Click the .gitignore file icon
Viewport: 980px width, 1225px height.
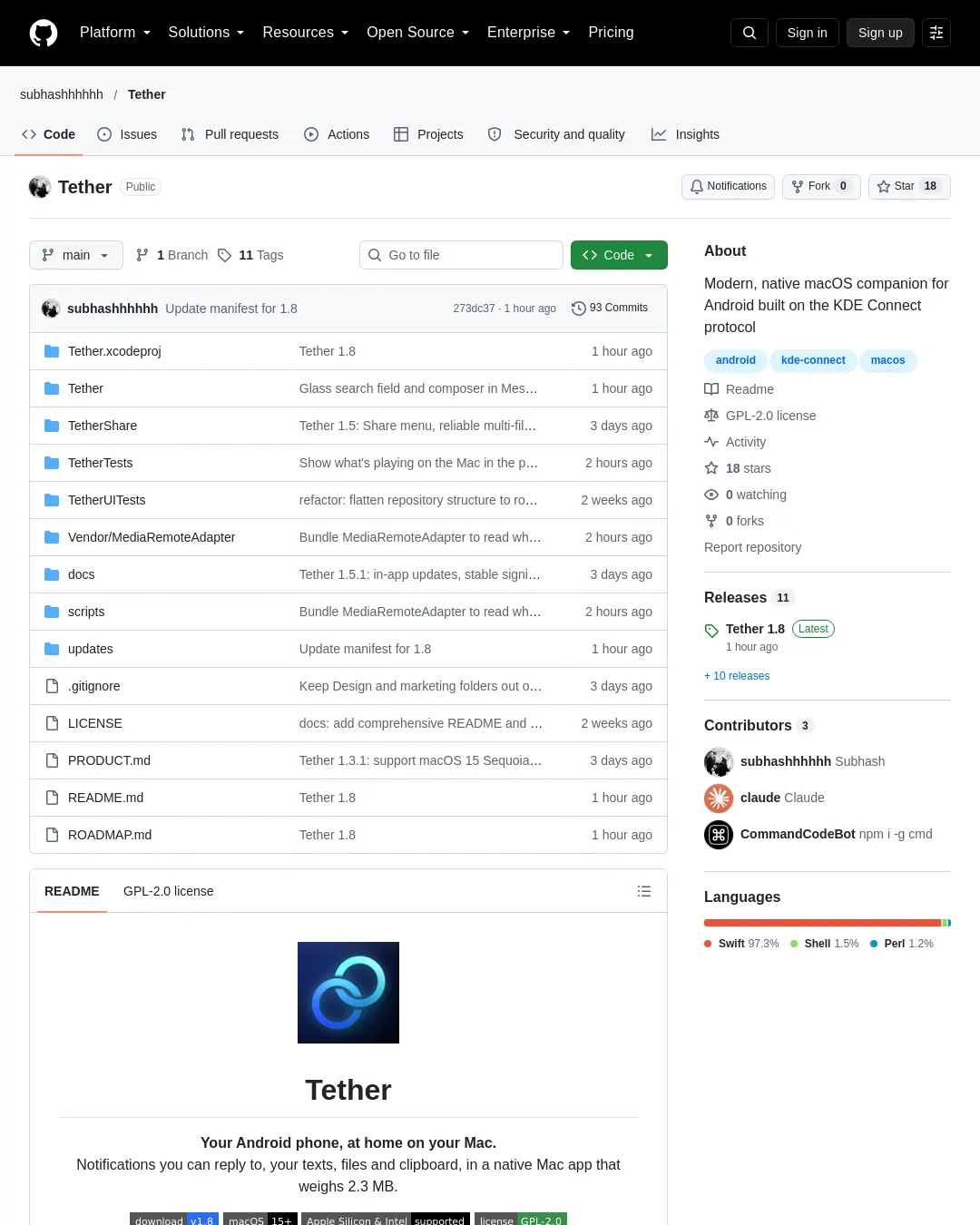pyautogui.click(x=52, y=686)
